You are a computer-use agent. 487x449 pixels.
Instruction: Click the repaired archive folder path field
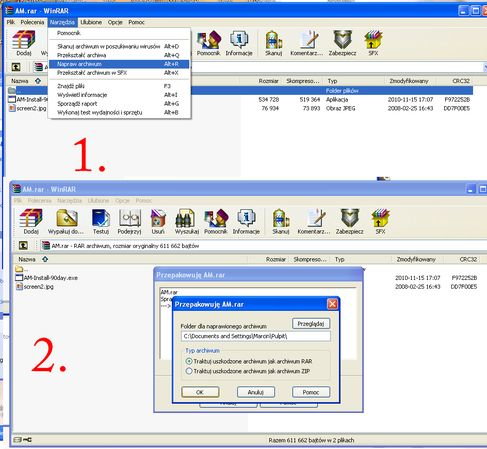[256, 336]
